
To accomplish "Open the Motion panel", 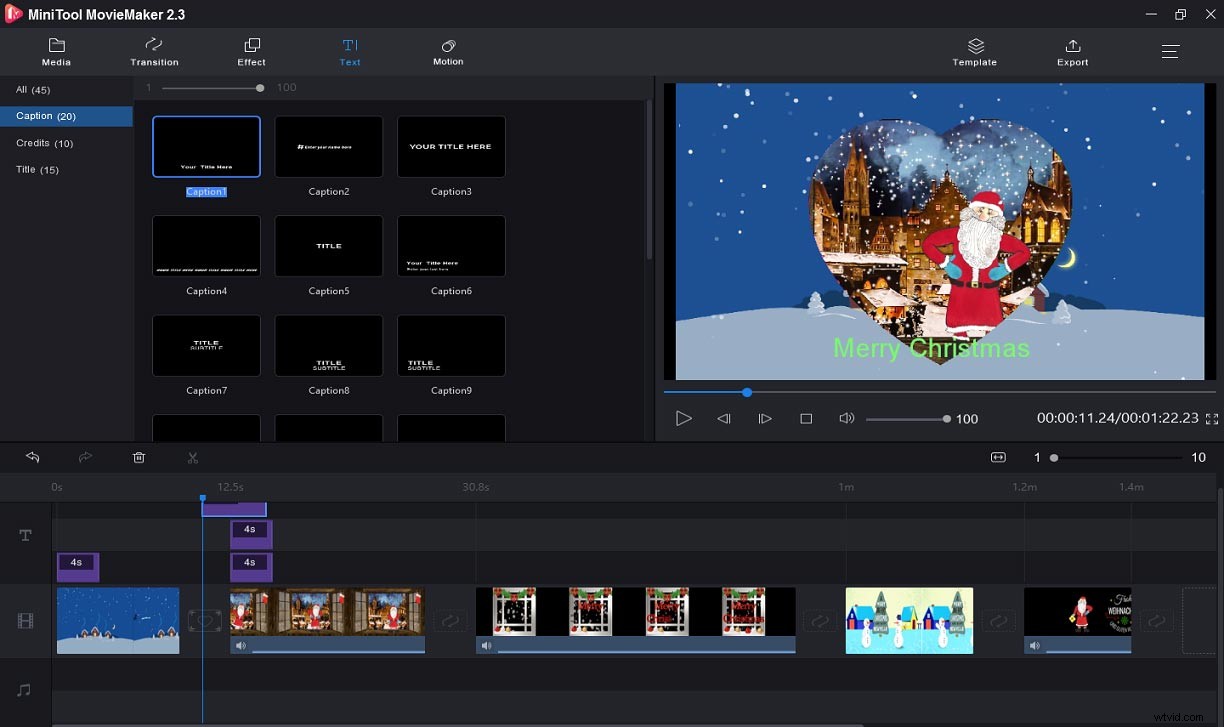I will [x=448, y=51].
